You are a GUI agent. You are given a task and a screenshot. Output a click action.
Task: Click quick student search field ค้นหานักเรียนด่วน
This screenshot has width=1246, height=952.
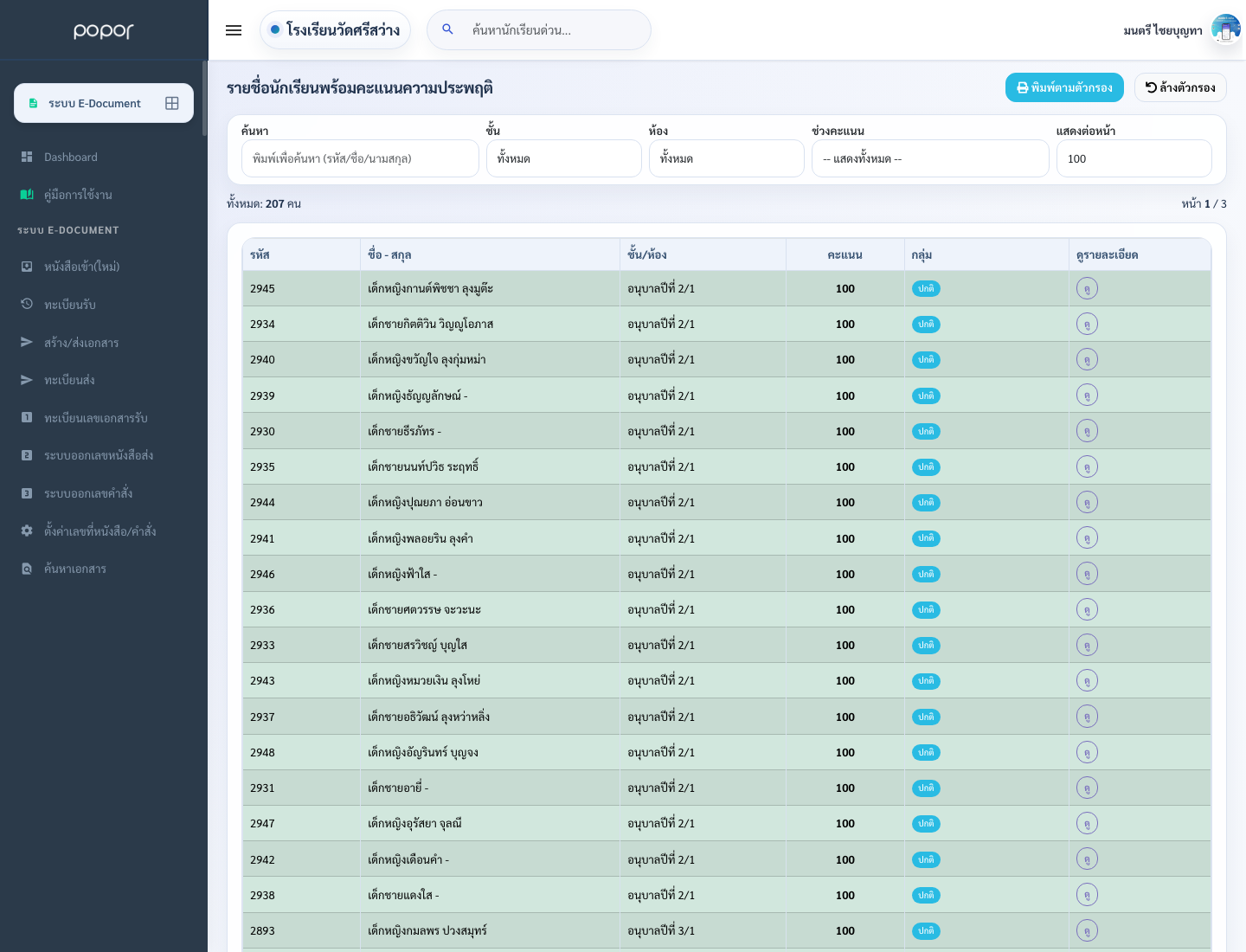tap(539, 30)
